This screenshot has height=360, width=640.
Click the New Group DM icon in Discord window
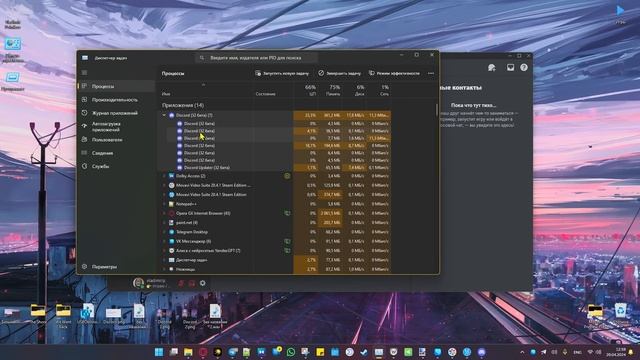coord(492,67)
